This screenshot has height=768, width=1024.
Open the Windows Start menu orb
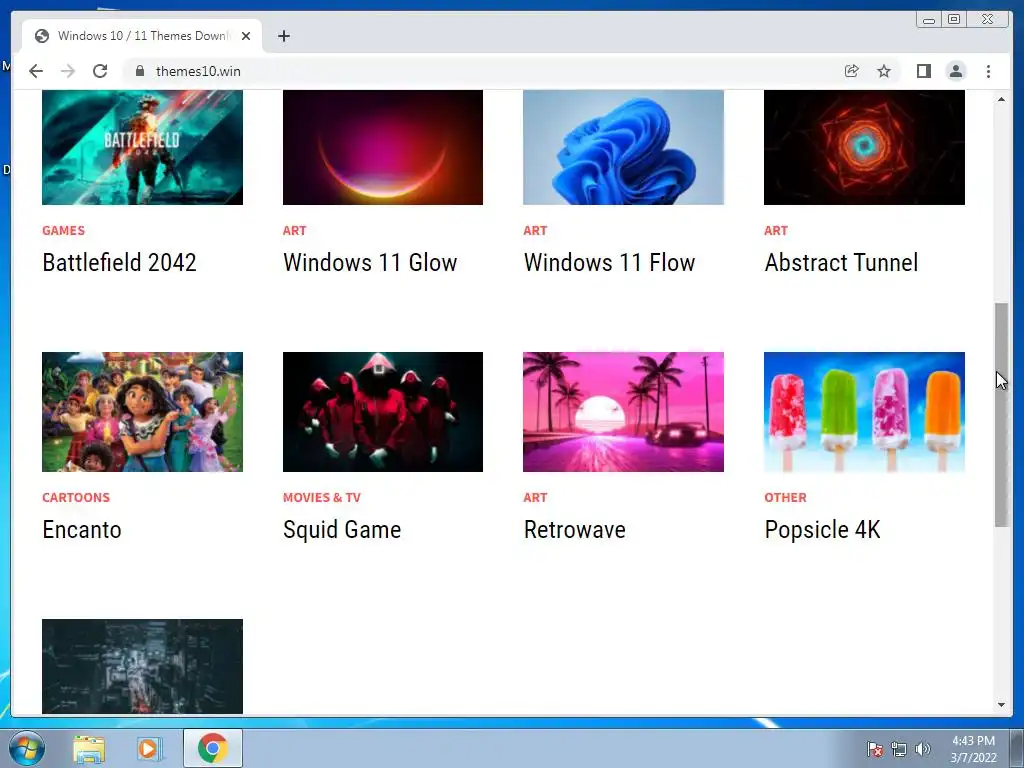(x=27, y=748)
